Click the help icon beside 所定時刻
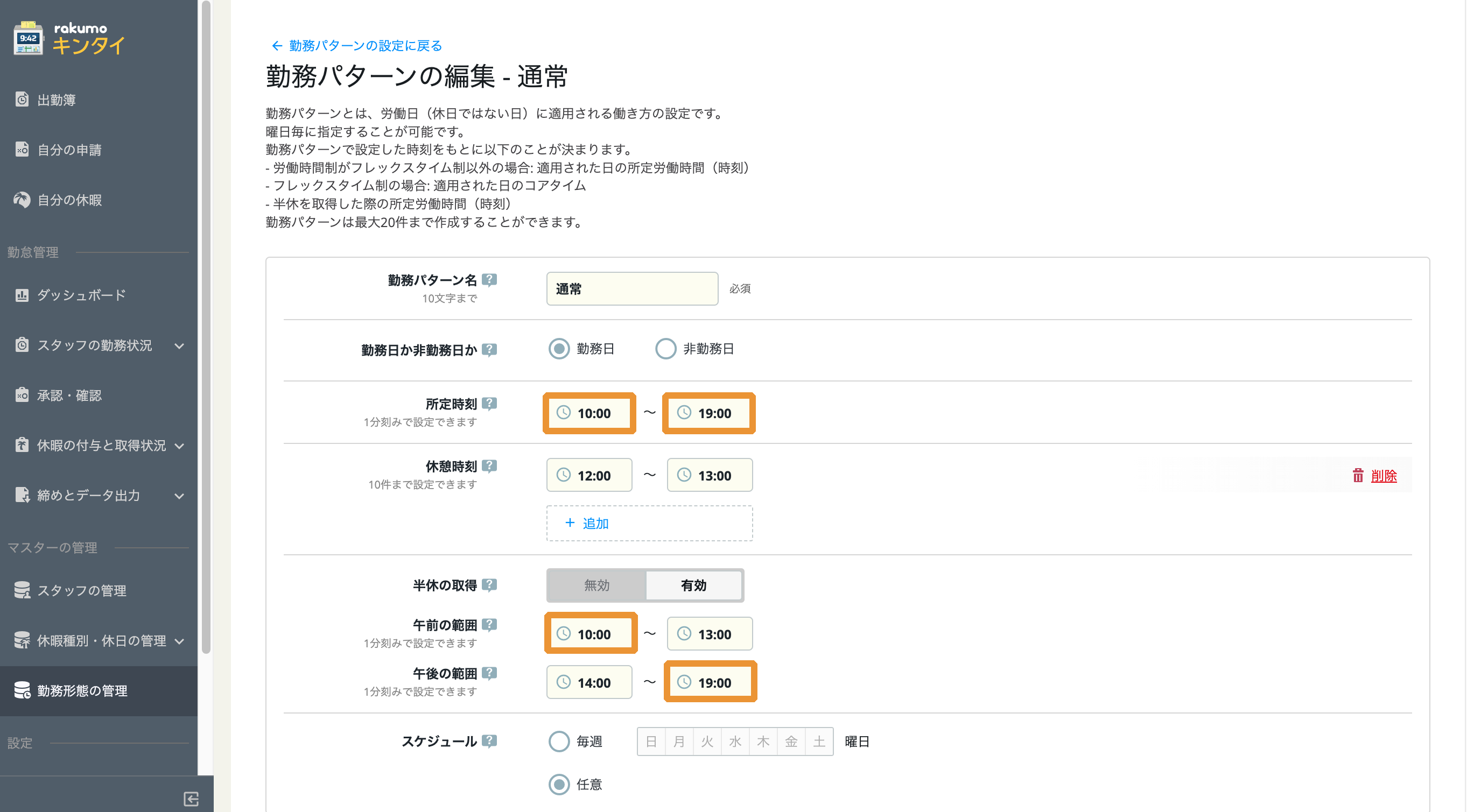 point(489,404)
